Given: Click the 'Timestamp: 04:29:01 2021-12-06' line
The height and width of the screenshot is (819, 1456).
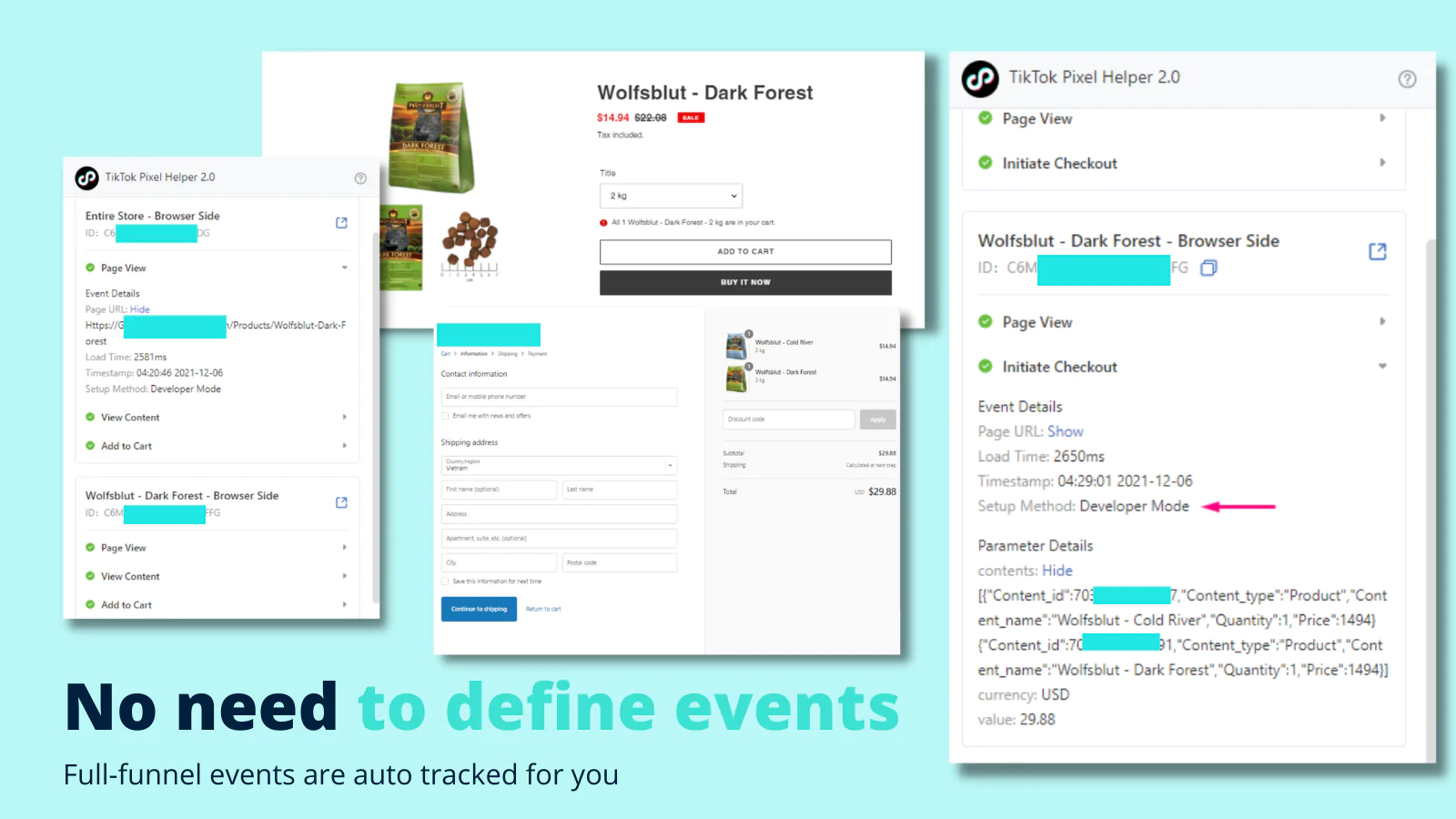Looking at the screenshot, I should click(x=1086, y=481).
